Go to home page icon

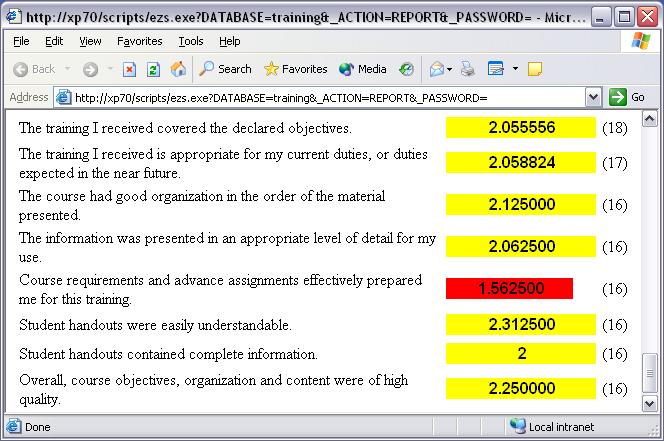click(x=178, y=69)
